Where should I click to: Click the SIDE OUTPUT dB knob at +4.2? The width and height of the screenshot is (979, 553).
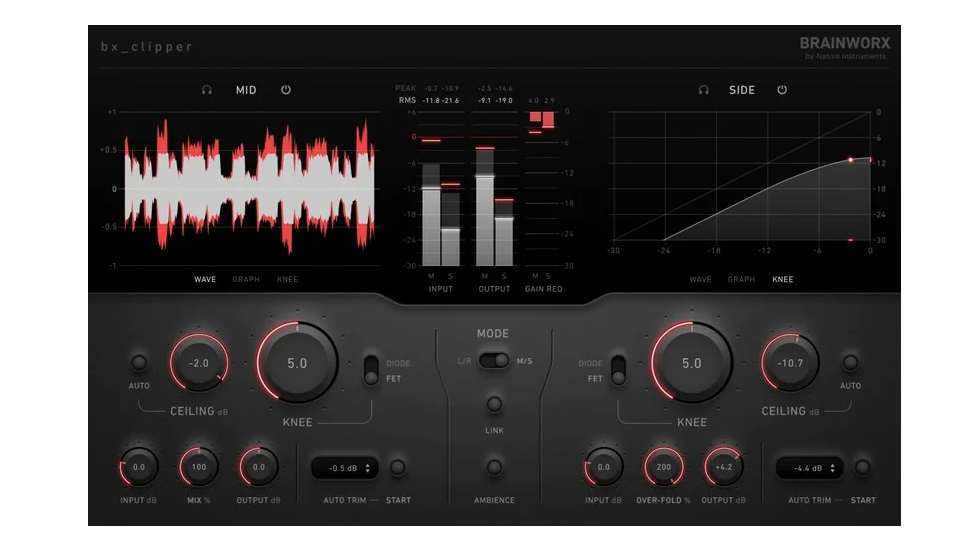point(724,467)
